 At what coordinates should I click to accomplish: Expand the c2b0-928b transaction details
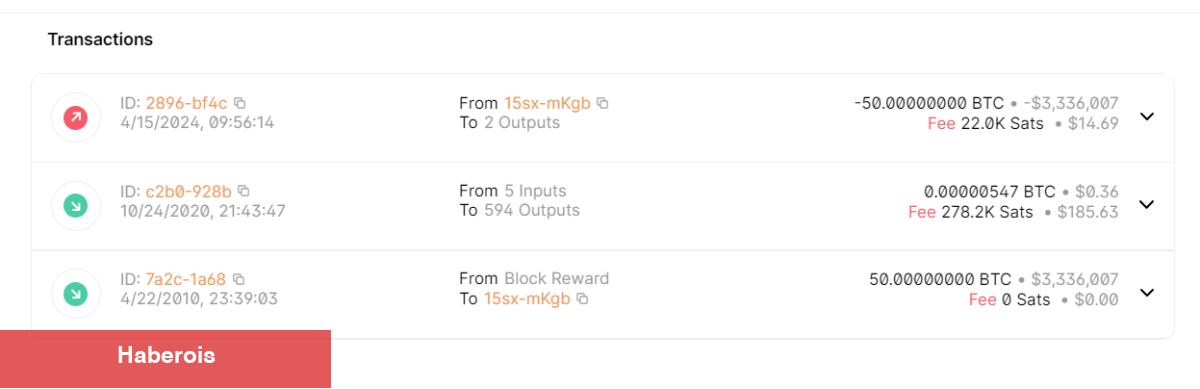[x=1147, y=204]
